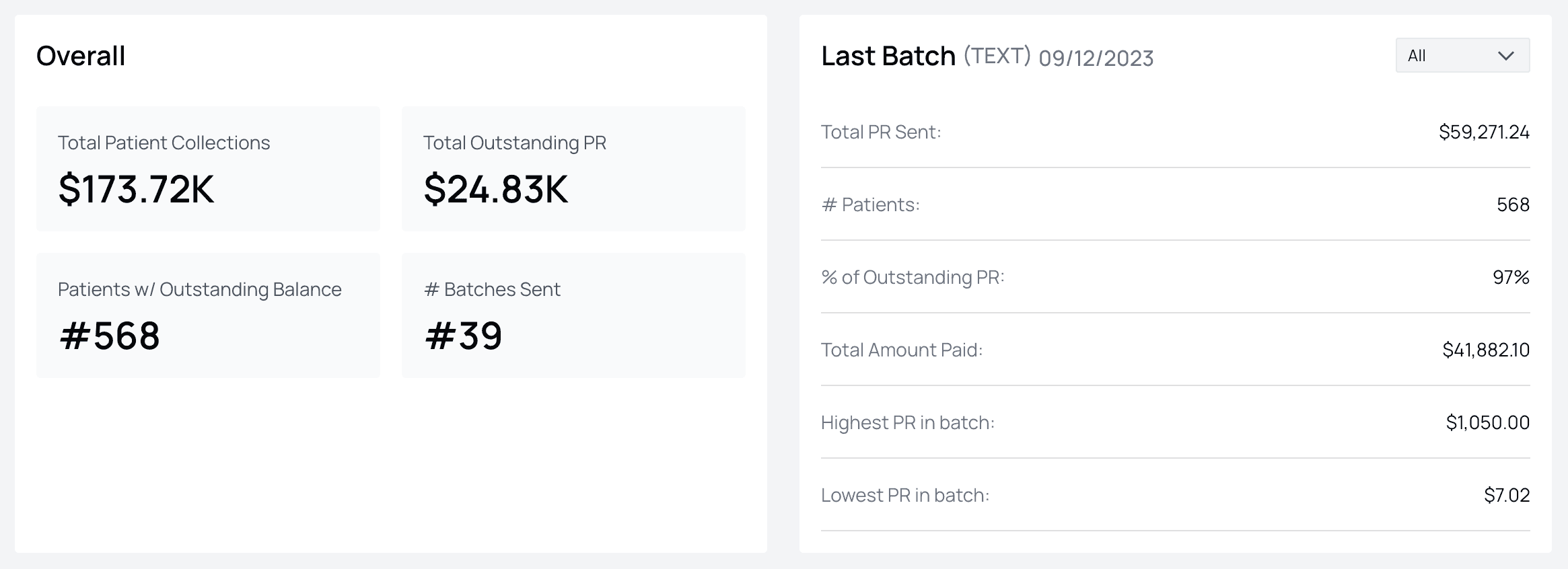Click the % of Outstanding PR label
Image resolution: width=1568 pixels, height=569 pixels.
(913, 277)
